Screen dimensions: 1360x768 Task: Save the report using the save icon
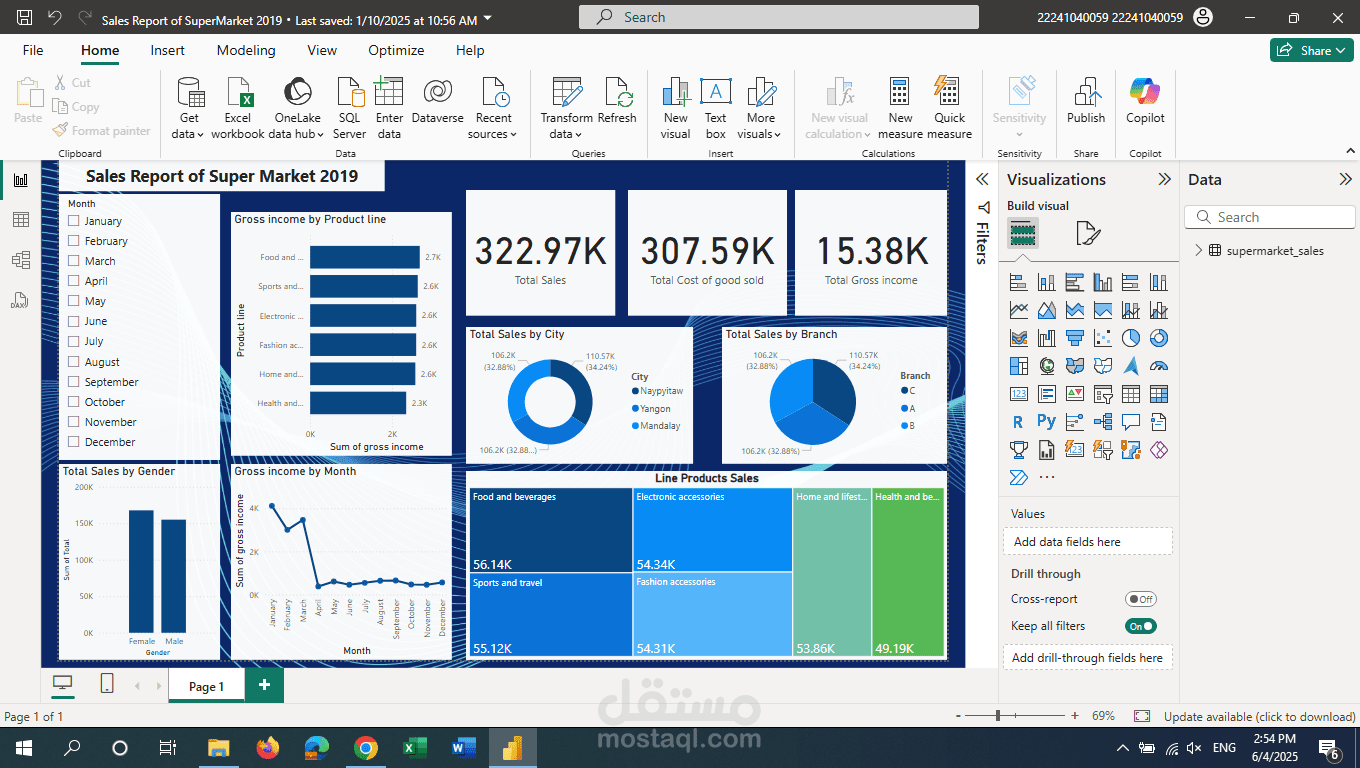coord(24,18)
